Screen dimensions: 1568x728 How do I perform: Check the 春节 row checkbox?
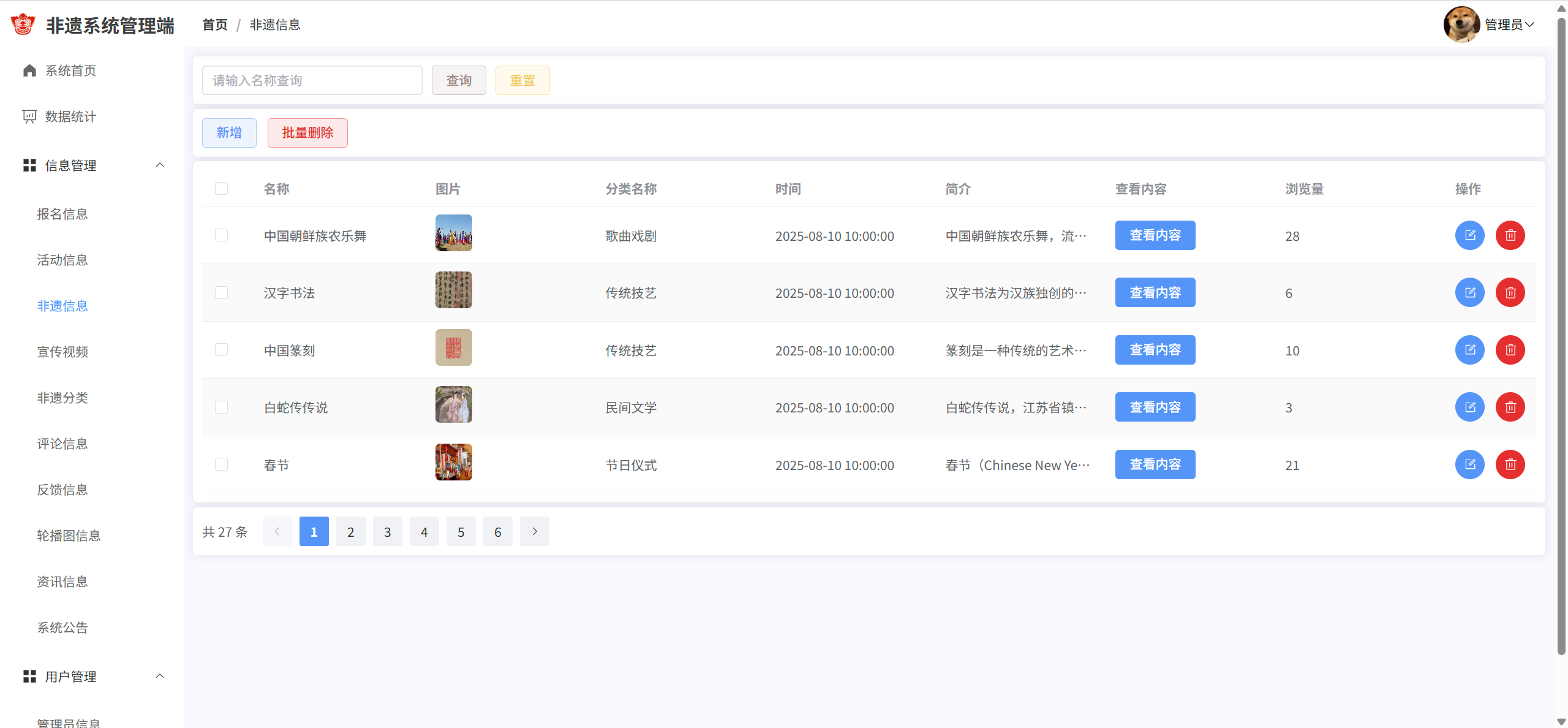click(x=221, y=464)
